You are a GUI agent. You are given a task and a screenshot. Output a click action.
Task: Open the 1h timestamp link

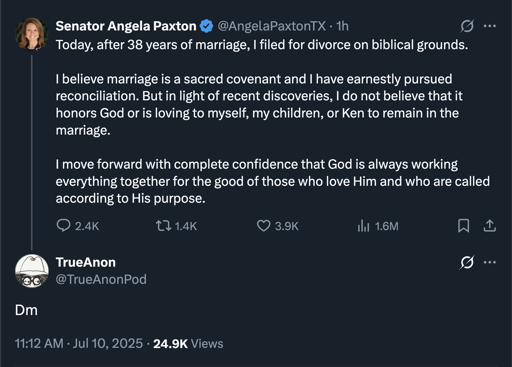(342, 26)
